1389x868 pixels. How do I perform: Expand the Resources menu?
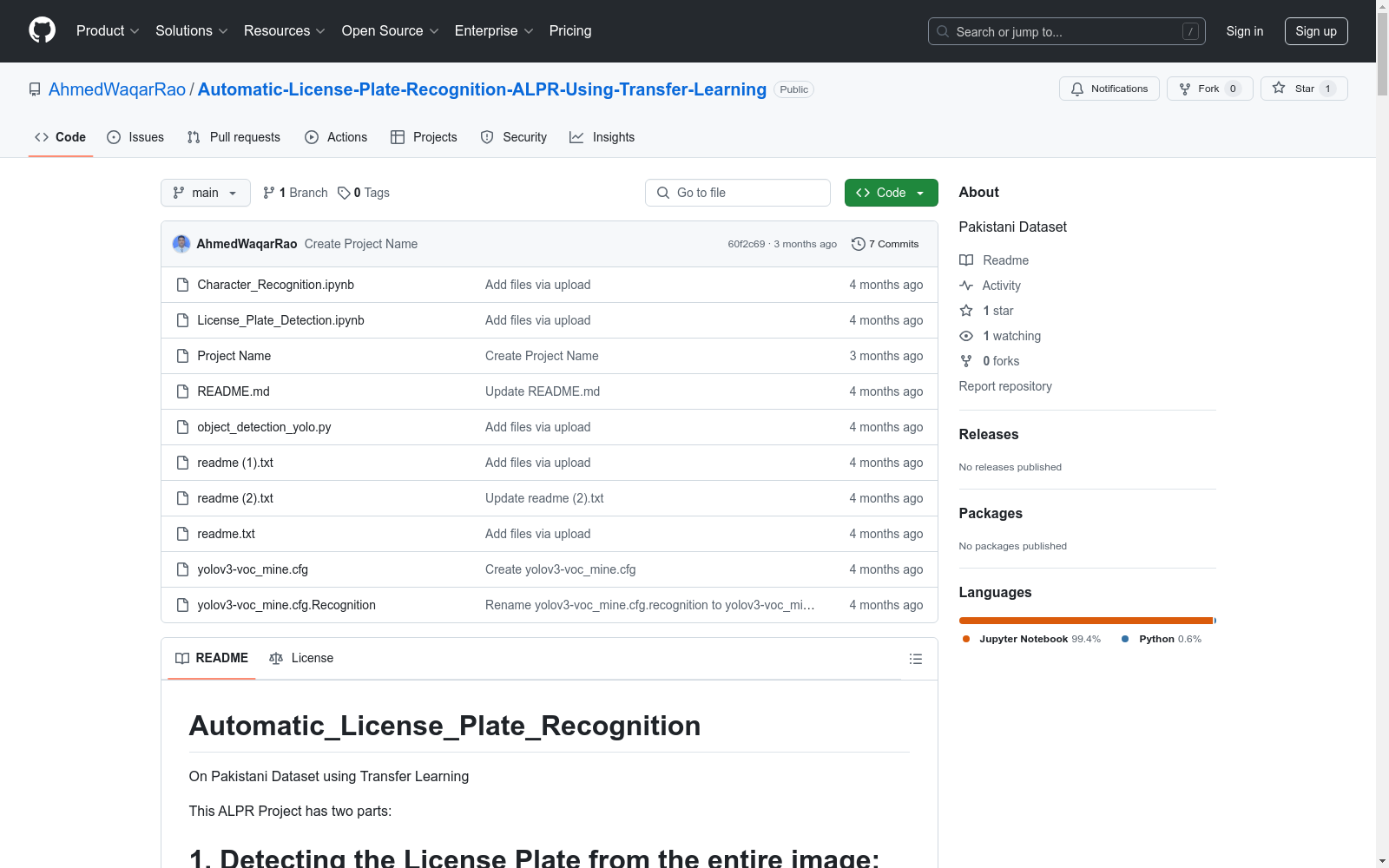(285, 31)
